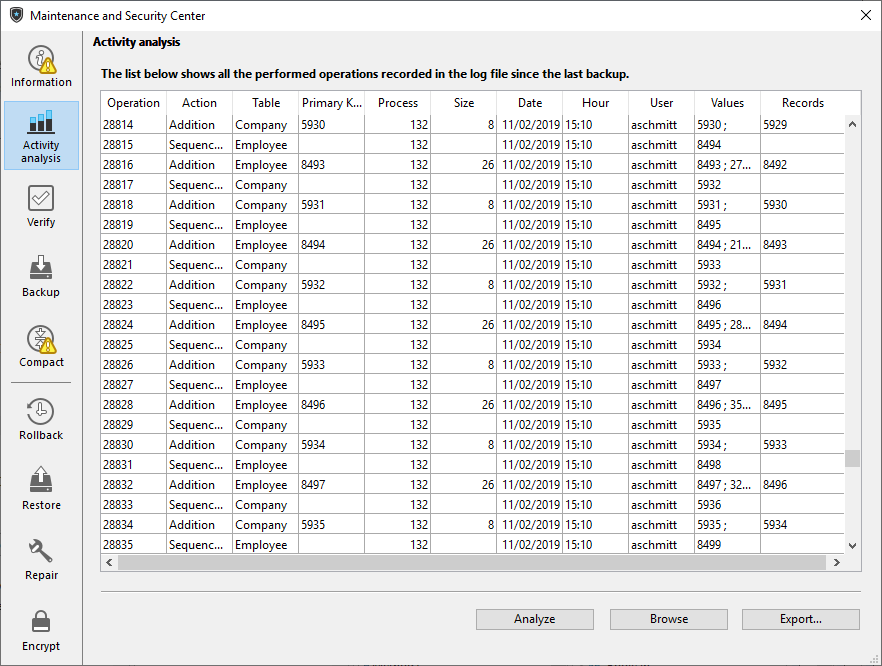Select the Repair wrench icon

click(x=41, y=552)
